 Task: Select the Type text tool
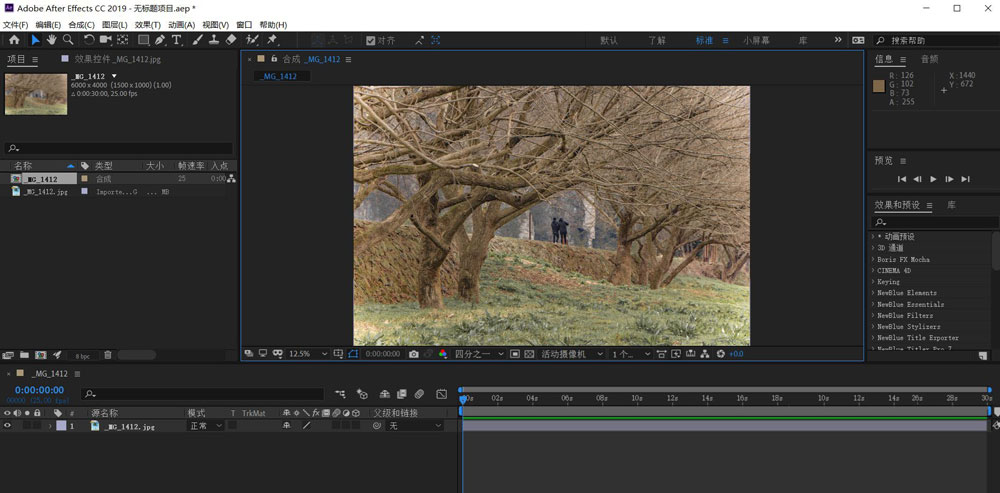[x=177, y=40]
